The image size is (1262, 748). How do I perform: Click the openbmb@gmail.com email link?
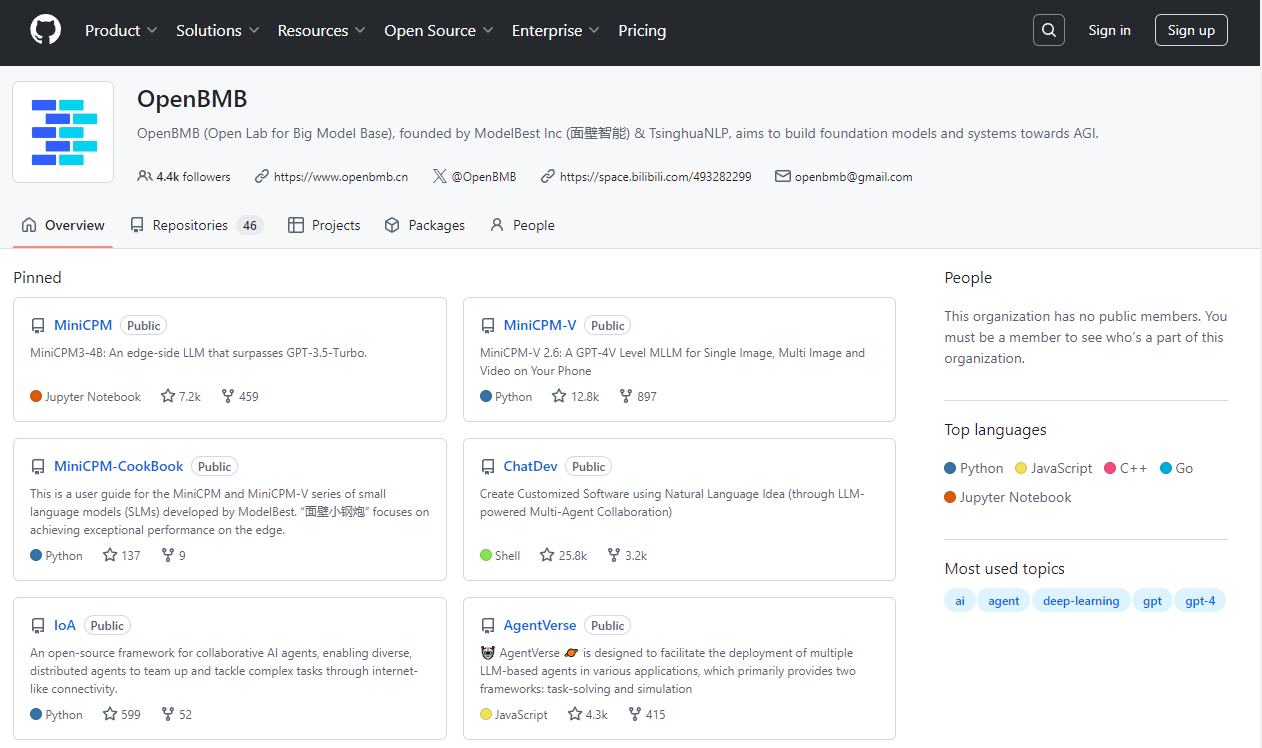[854, 176]
